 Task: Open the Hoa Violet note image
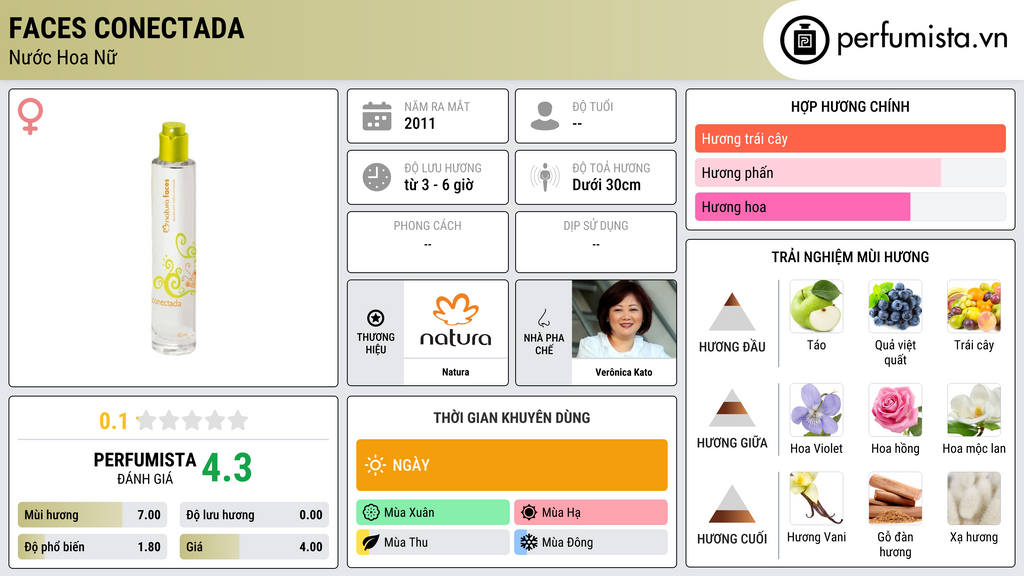(816, 409)
